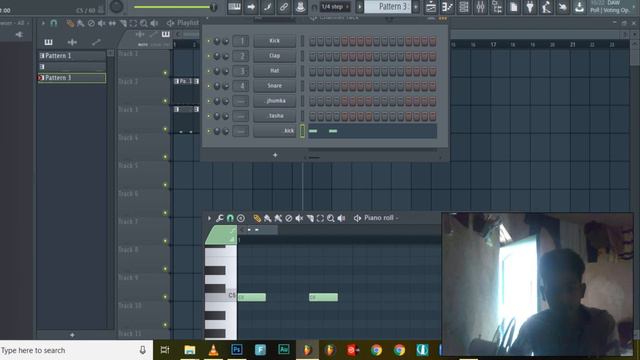The image size is (640, 360).
Task: Select the Playlist slip tool
Action: point(112,24)
